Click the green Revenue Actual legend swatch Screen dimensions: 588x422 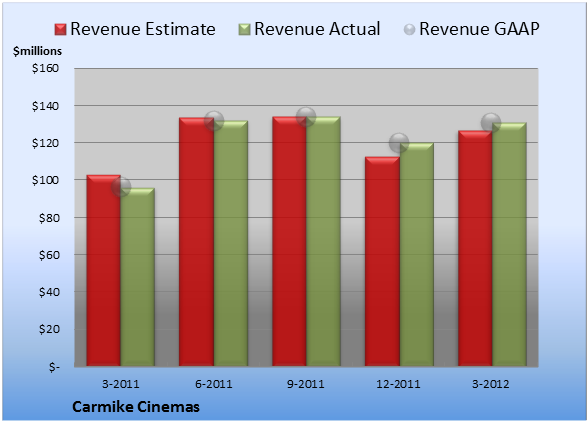(244, 30)
